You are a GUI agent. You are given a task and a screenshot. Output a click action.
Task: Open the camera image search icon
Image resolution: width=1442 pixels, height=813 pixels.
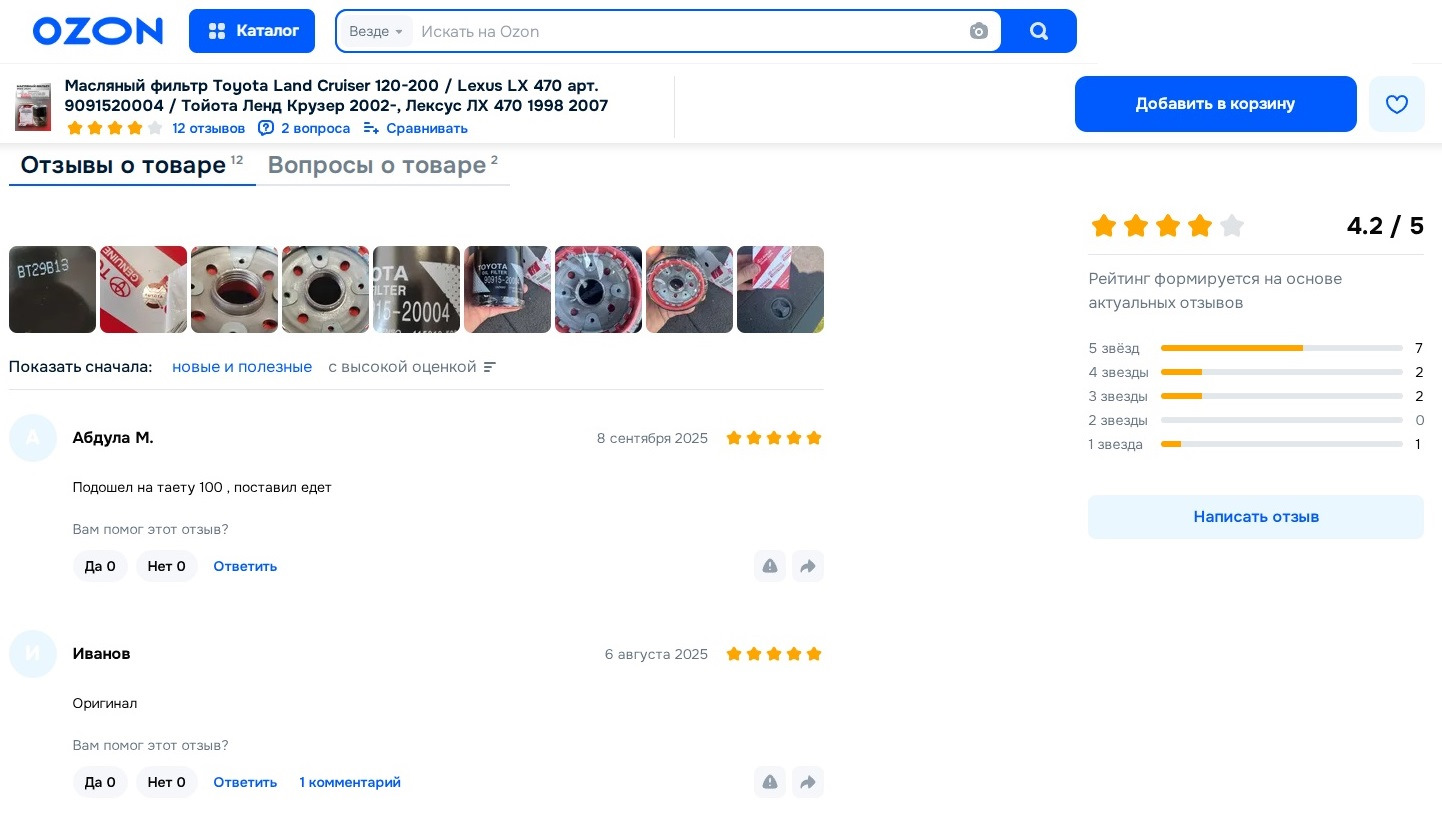pyautogui.click(x=979, y=31)
